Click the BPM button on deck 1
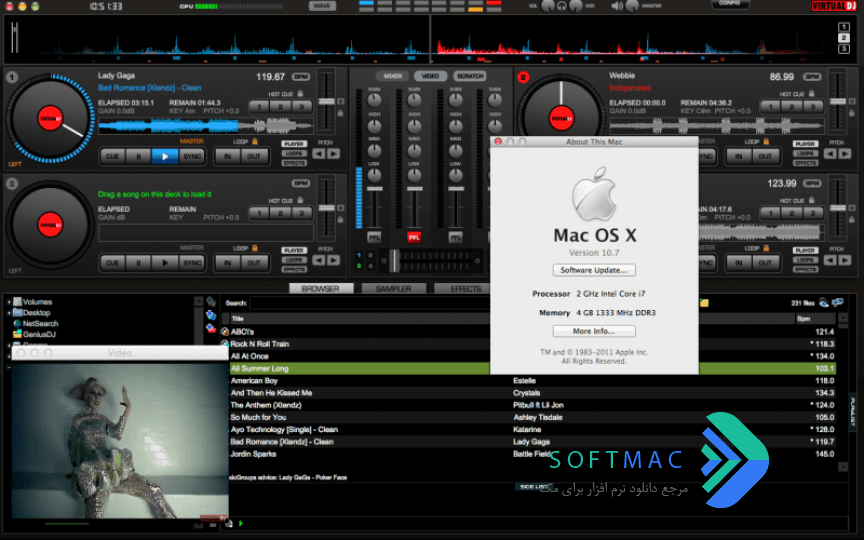This screenshot has height=540, width=864. [x=301, y=77]
